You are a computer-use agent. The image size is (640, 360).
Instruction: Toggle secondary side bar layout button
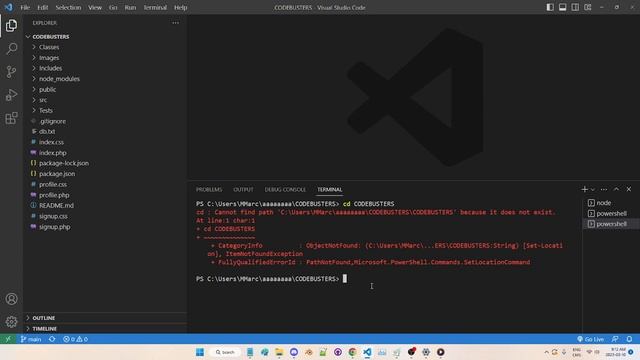click(x=575, y=7)
